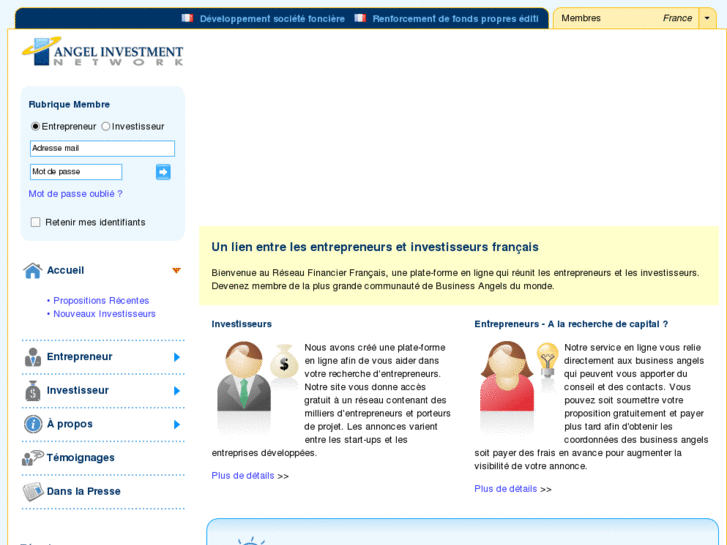Click the Rubrique Membre heading
Screen dimensions: 727x545
[69, 104]
